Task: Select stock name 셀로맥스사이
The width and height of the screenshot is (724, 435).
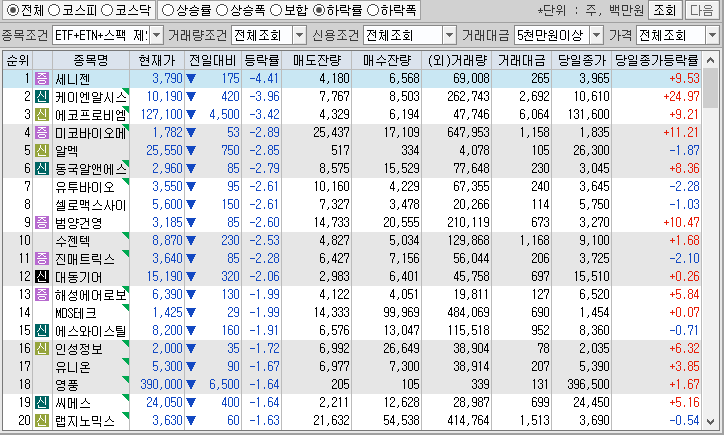Action: click(90, 205)
